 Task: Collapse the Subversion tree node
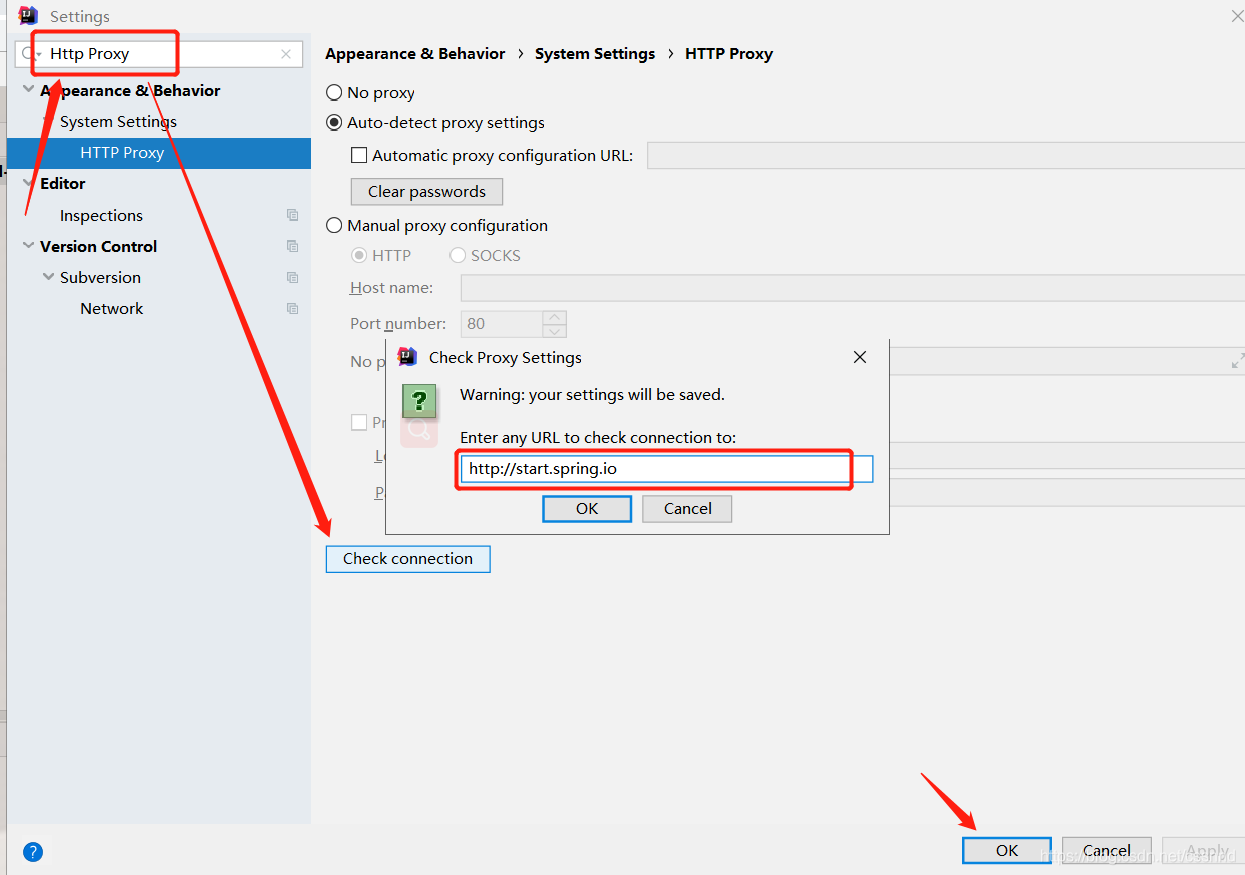tap(48, 277)
